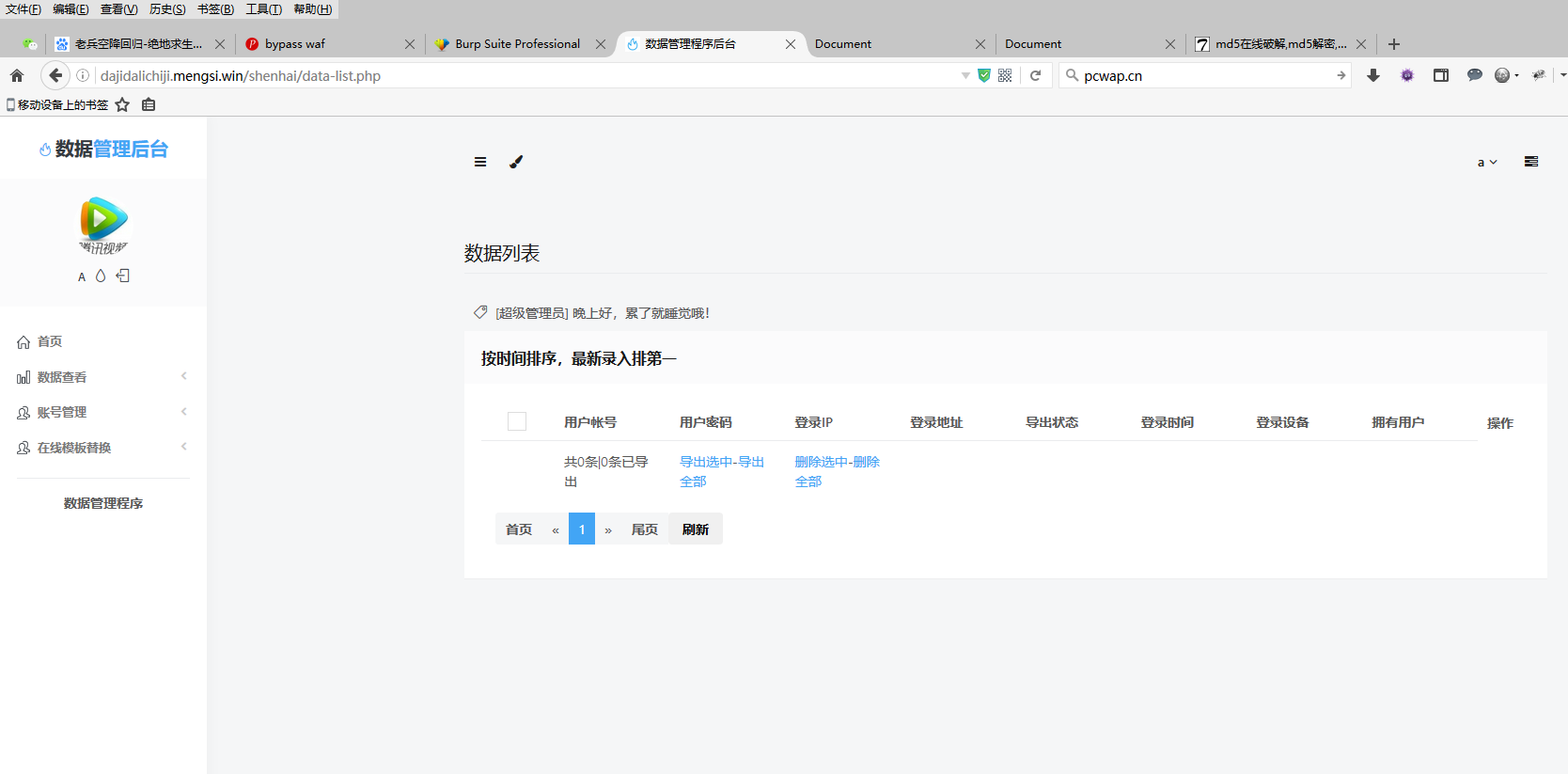Click the Tencent Video avatar image

(x=103, y=226)
